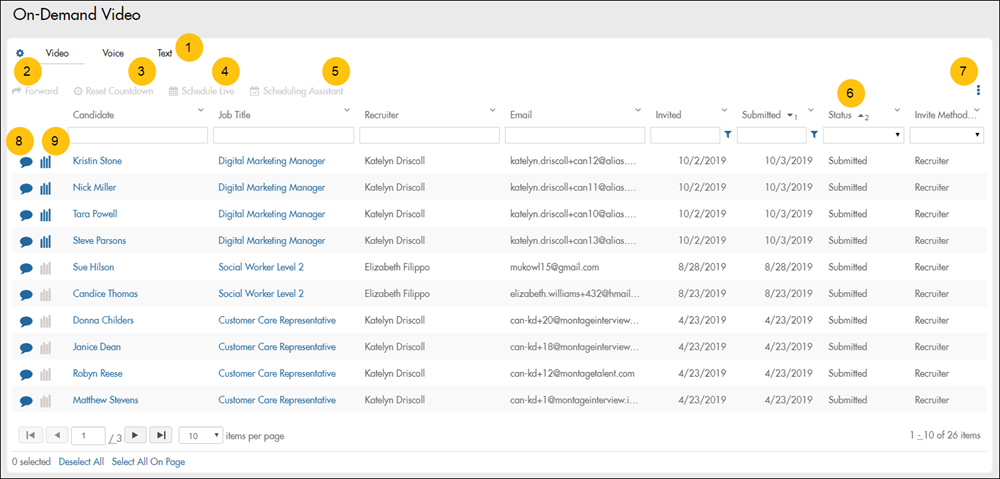Open comments icon for Kristin Stone

[x=25, y=161]
